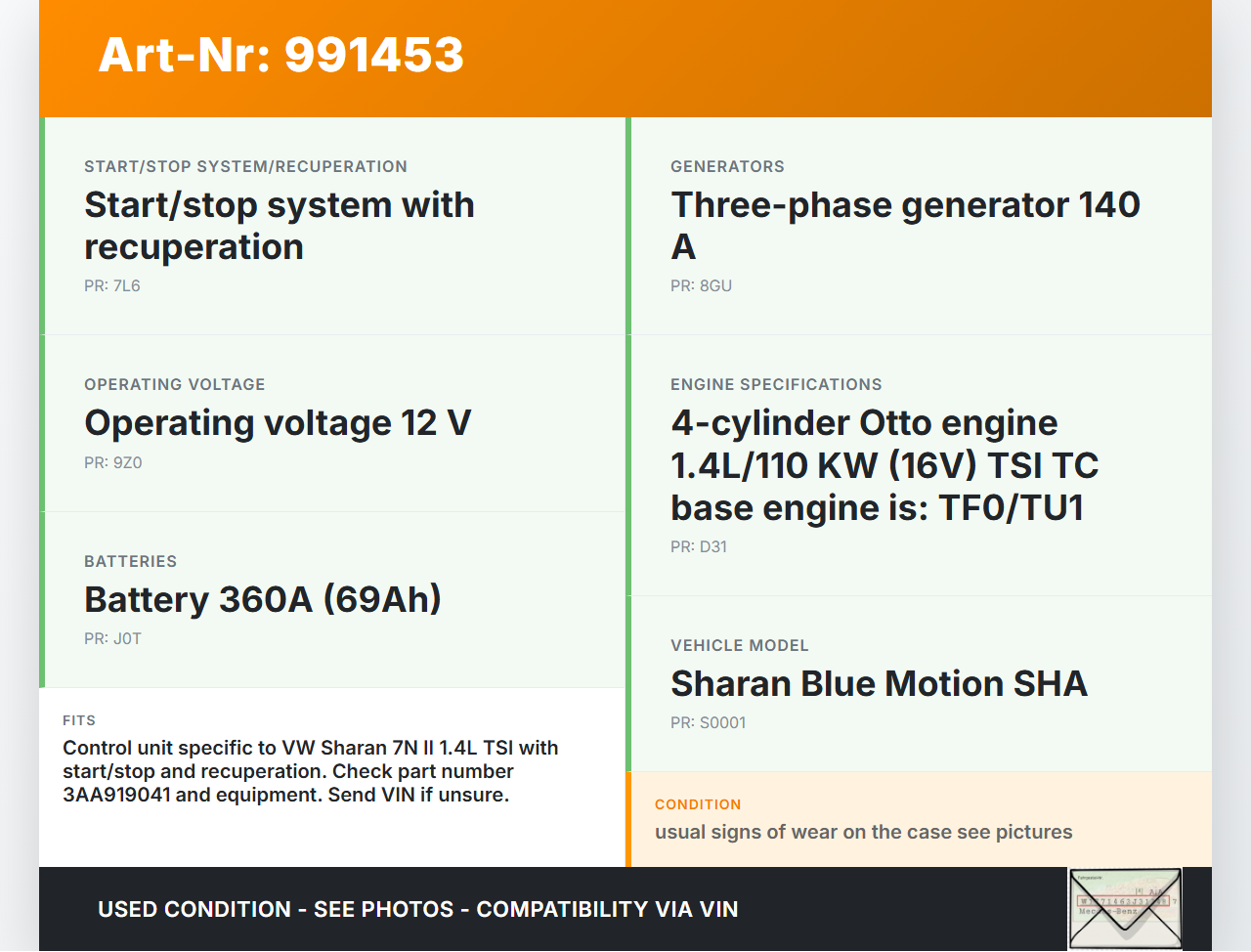Click the "FITS" section label
The width and height of the screenshot is (1251, 952).
point(79,720)
